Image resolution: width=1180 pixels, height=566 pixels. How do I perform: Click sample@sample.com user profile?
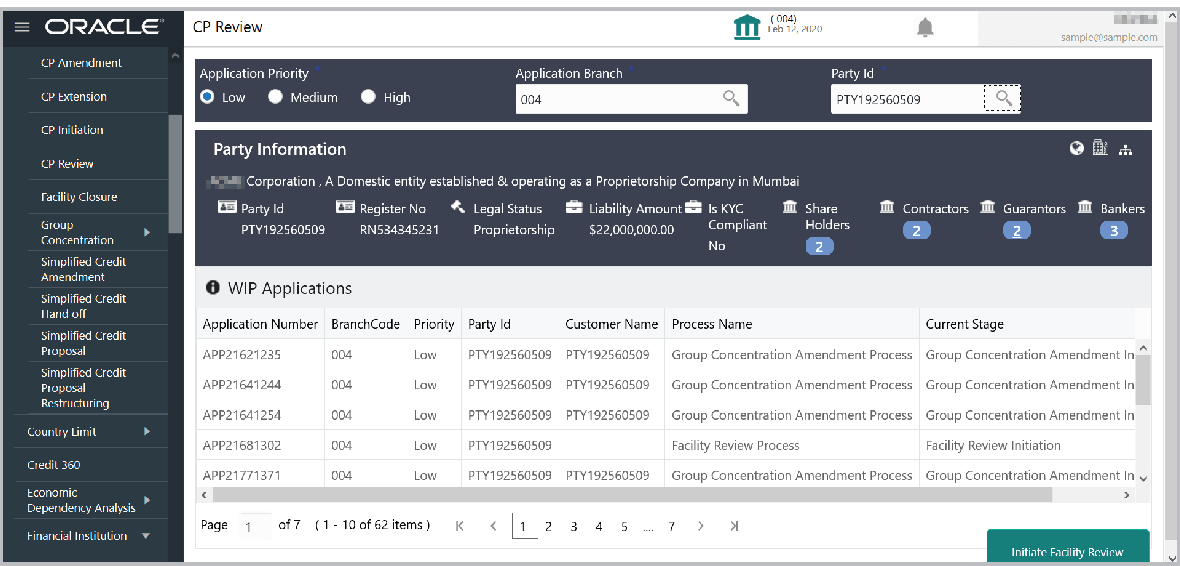pyautogui.click(x=1109, y=37)
